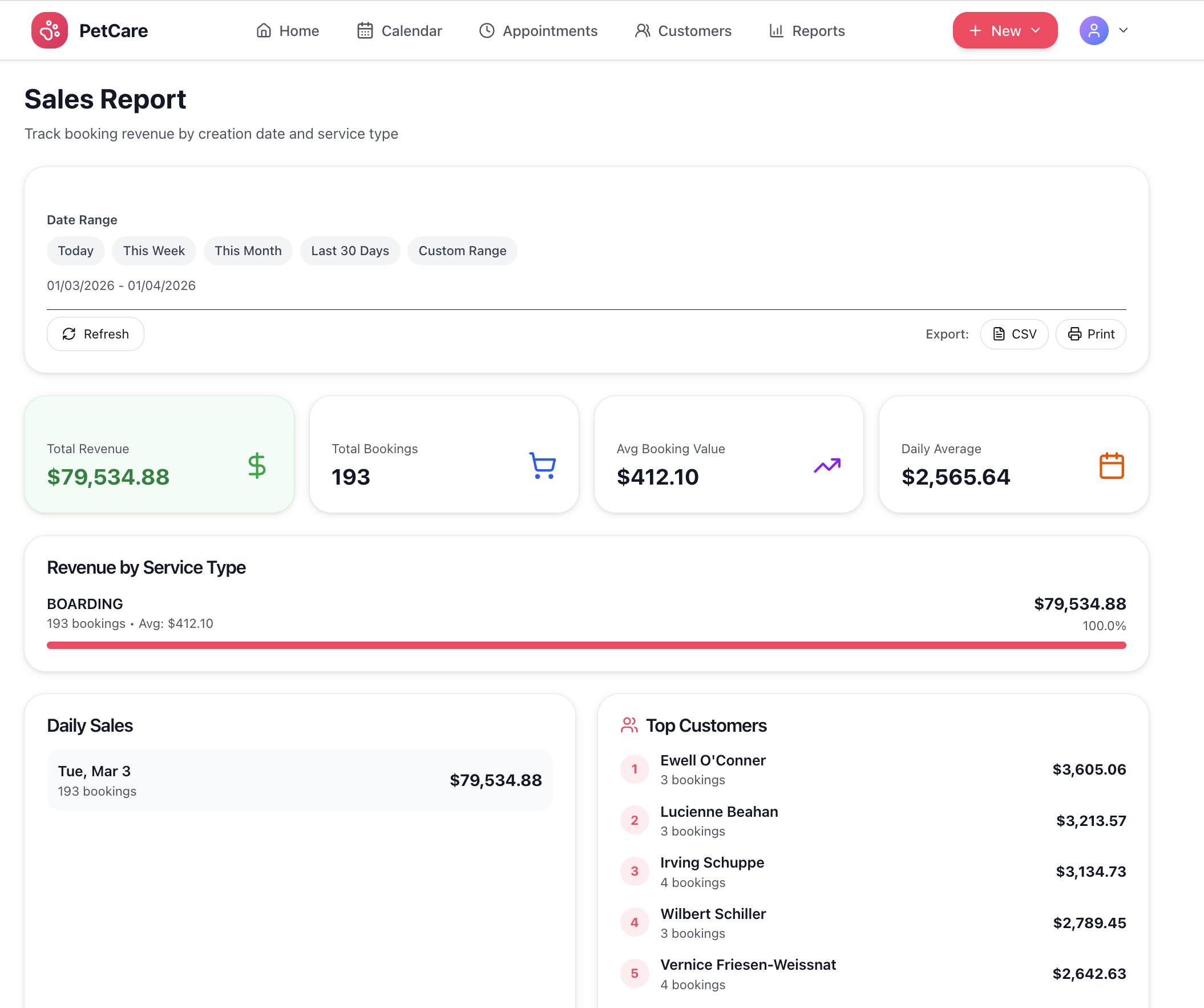
Task: Switch to Last 30 Days range
Action: point(350,251)
